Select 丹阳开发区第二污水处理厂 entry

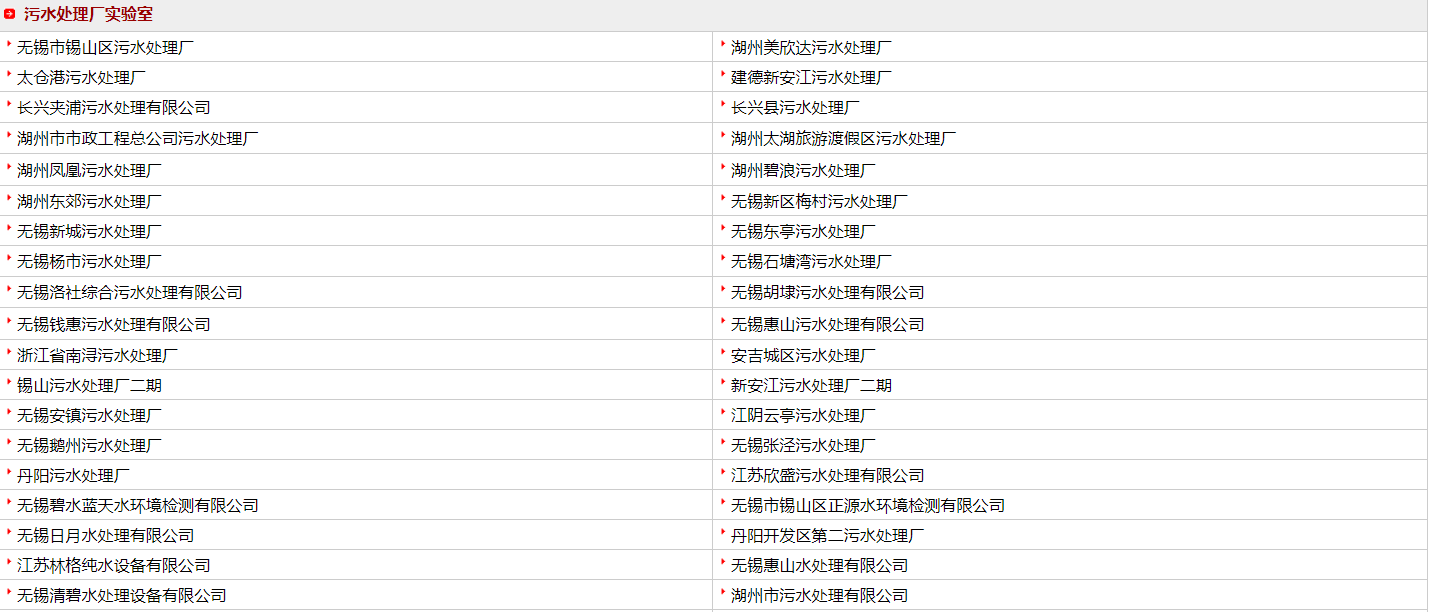tap(827, 535)
